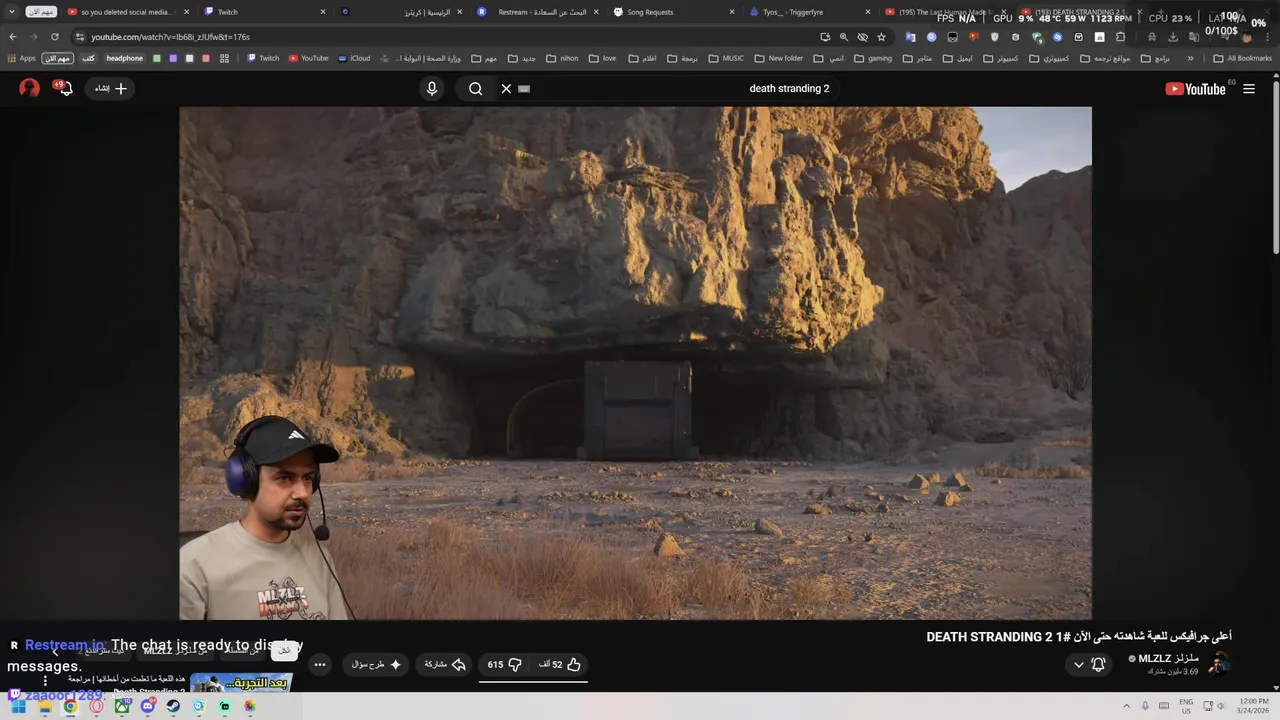The image size is (1280, 720).
Task: Open the YouTube hamburger guide menu
Action: point(1249,88)
